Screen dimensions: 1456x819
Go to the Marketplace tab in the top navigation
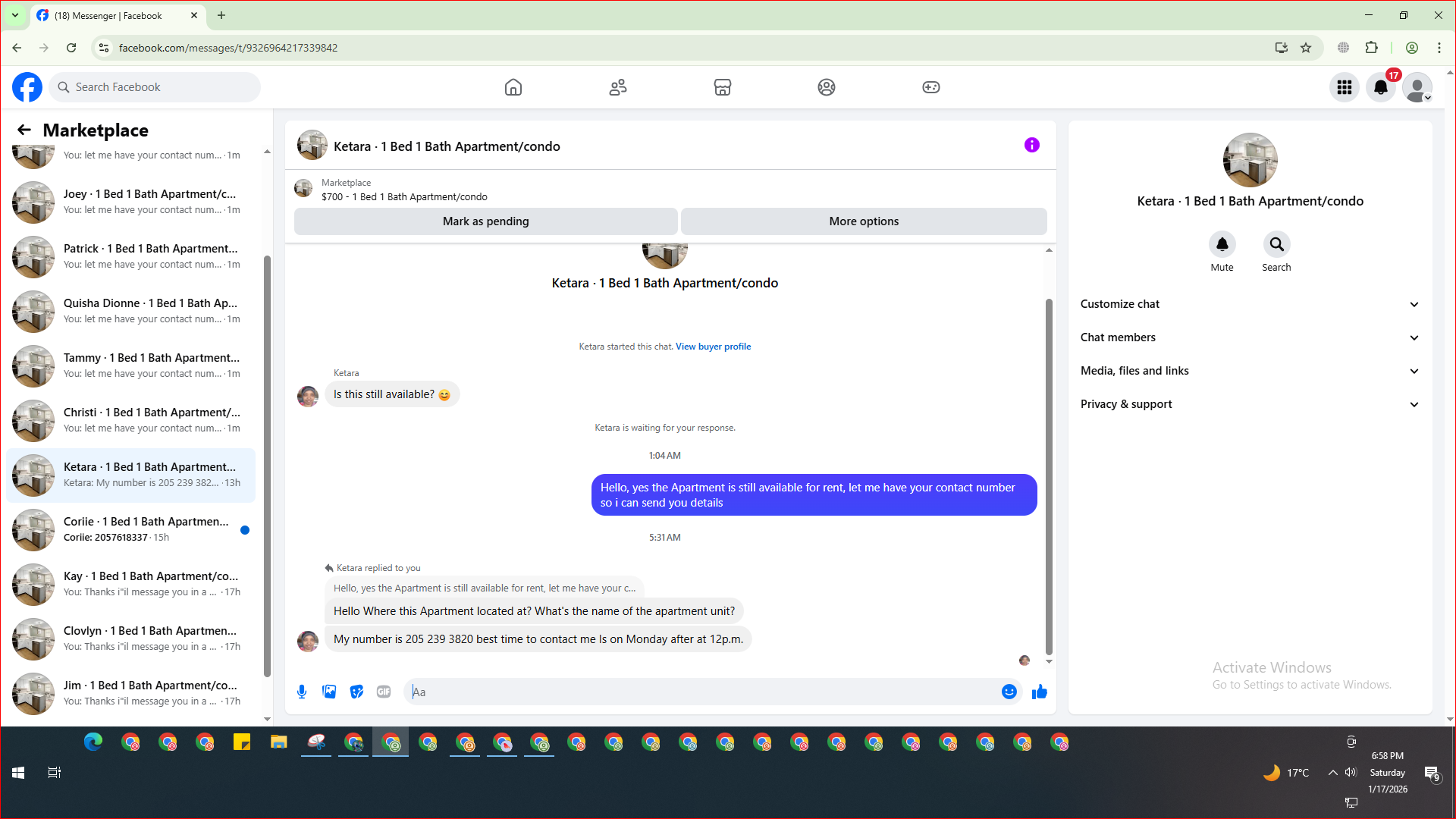(722, 87)
